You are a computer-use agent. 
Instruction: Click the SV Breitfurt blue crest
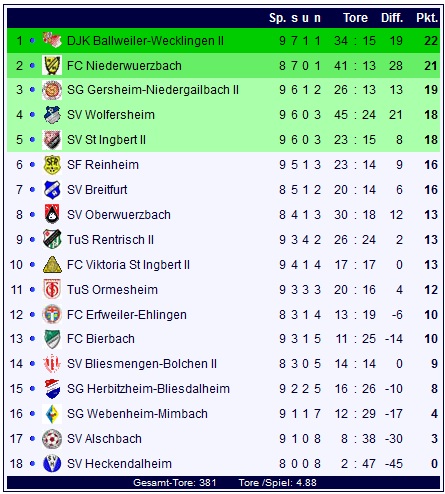(52, 190)
